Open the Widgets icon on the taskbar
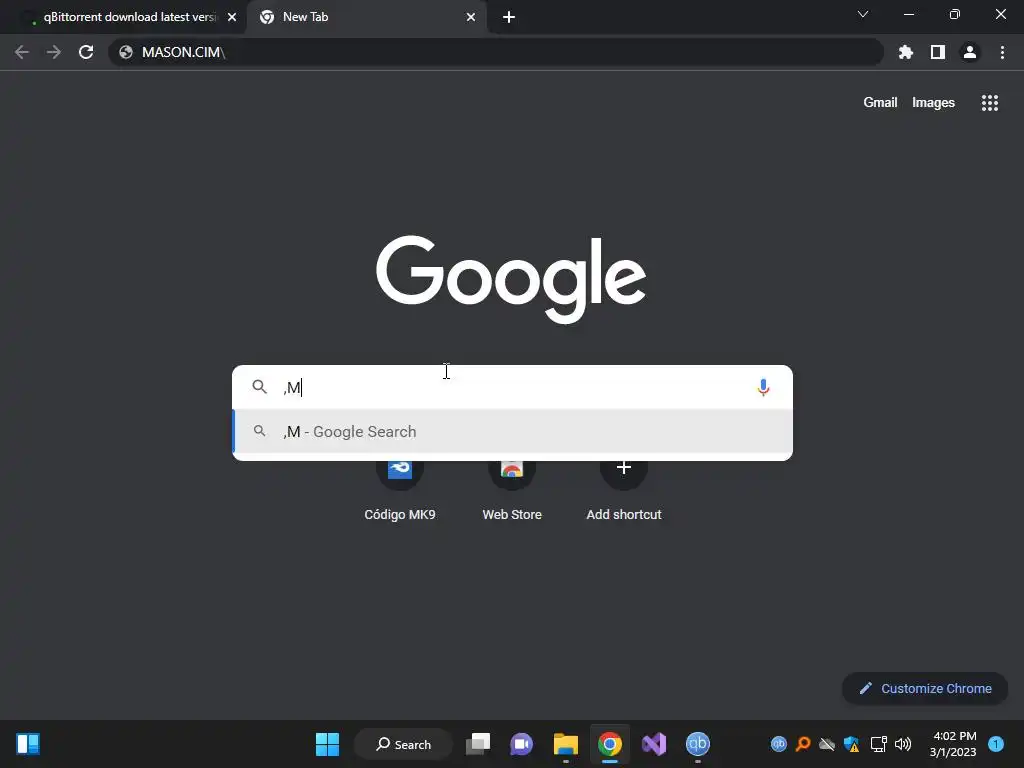This screenshot has height=768, width=1024. 28,744
